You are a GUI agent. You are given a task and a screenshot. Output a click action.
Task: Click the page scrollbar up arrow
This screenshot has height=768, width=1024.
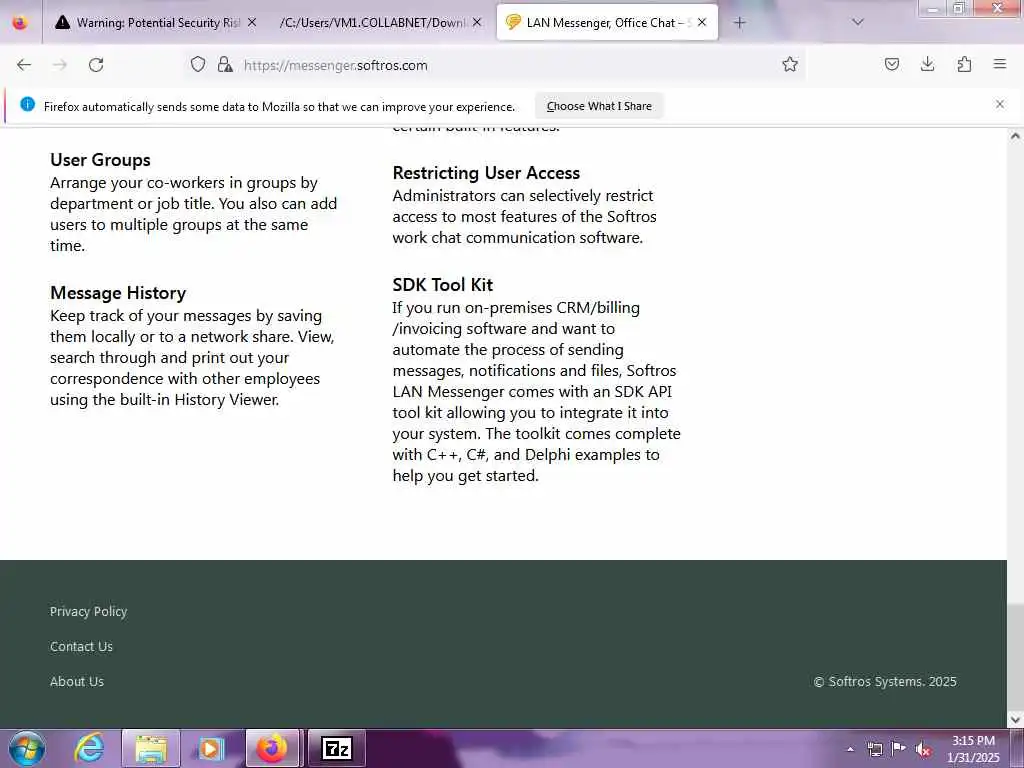[x=1015, y=136]
